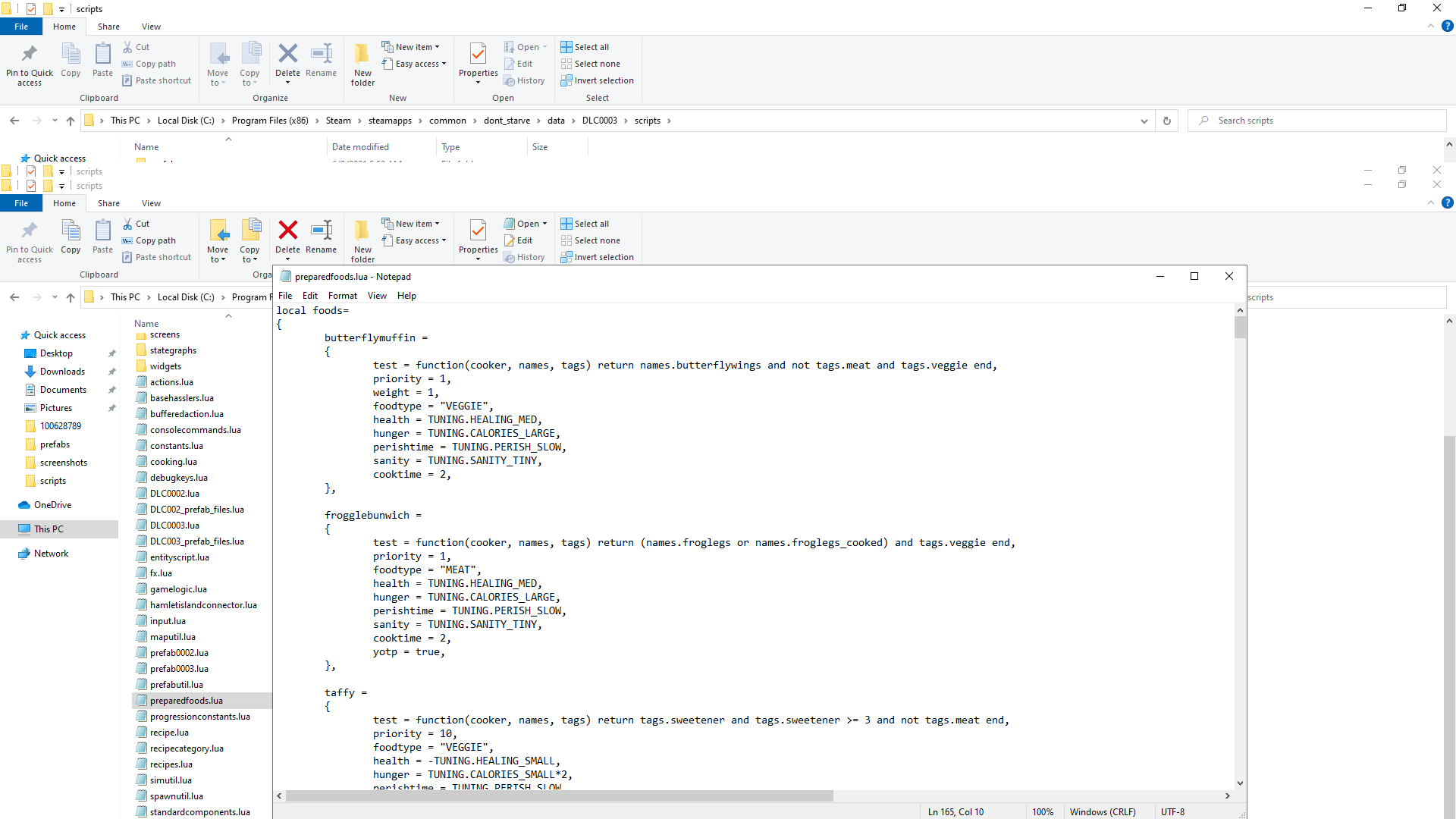Expand the Easy access dropdown
This screenshot has width=1456, height=819.
417,240
